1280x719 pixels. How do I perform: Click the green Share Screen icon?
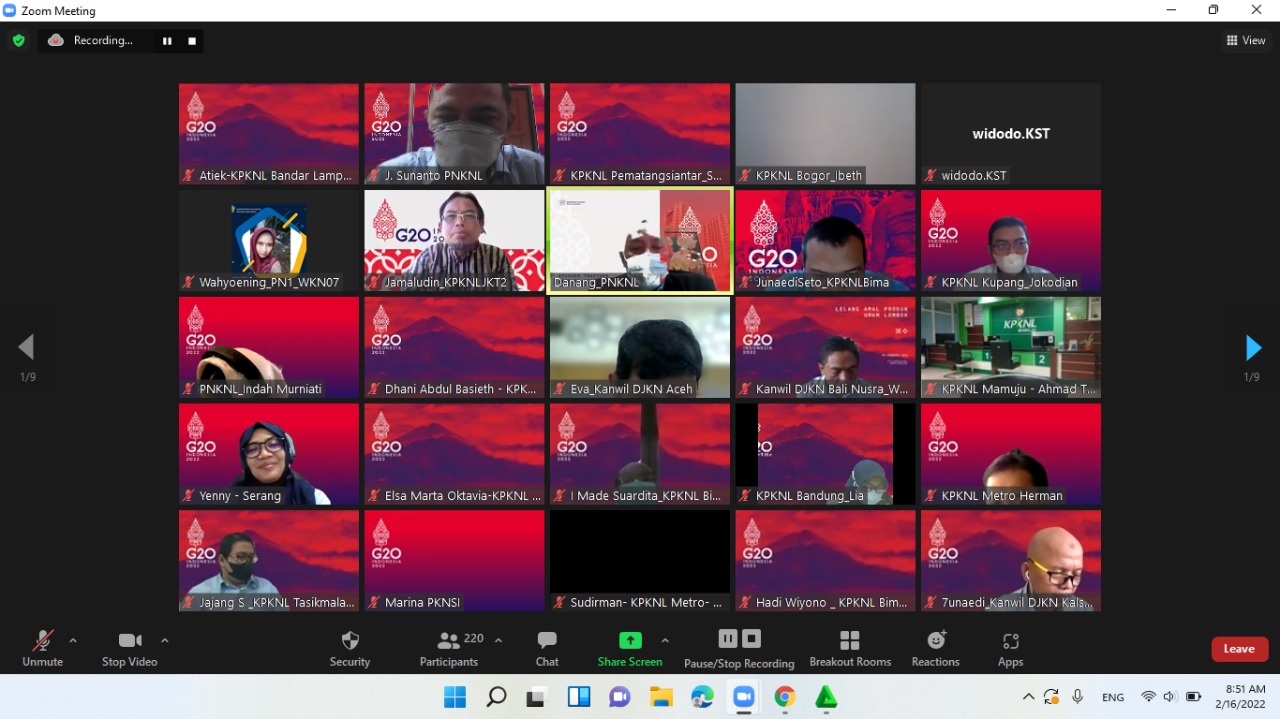click(630, 640)
